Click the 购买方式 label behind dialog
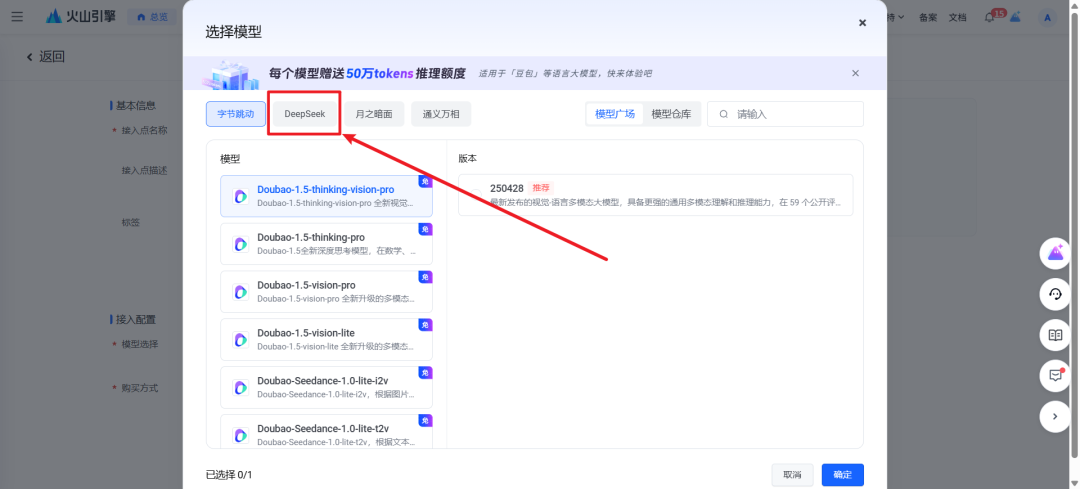This screenshot has height=489, width=1080. pos(140,388)
